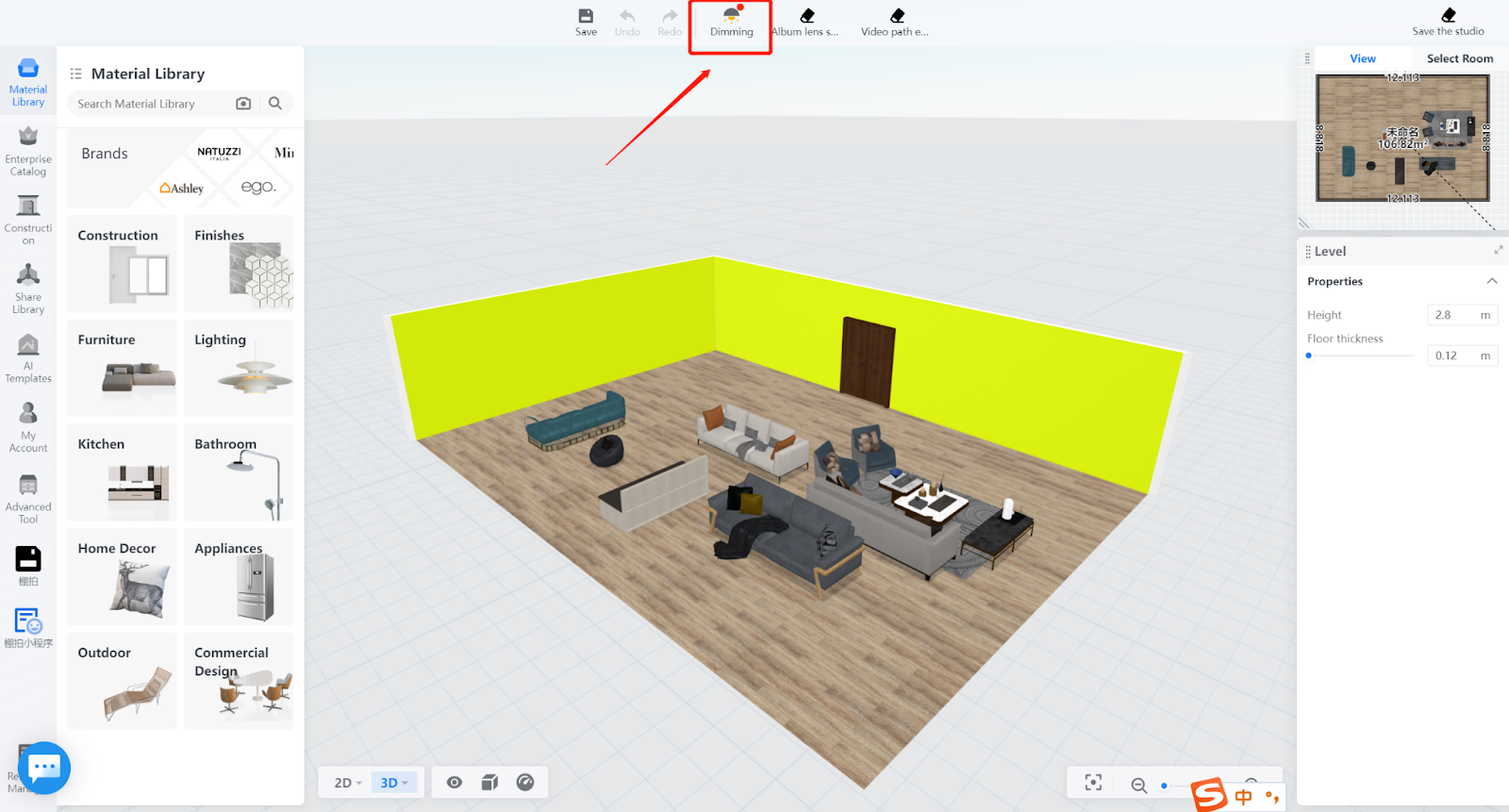Toggle Sogou Chinese/English input mode
The image size is (1509, 812).
1244,797
